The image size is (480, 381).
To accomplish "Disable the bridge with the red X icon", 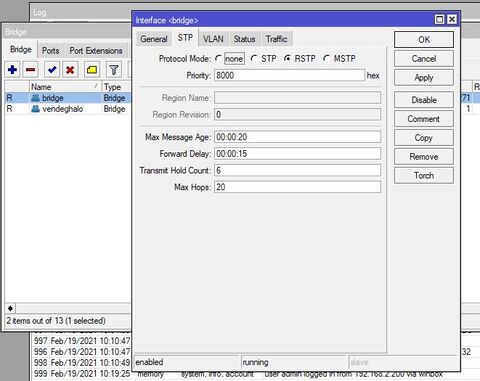I will coord(70,70).
